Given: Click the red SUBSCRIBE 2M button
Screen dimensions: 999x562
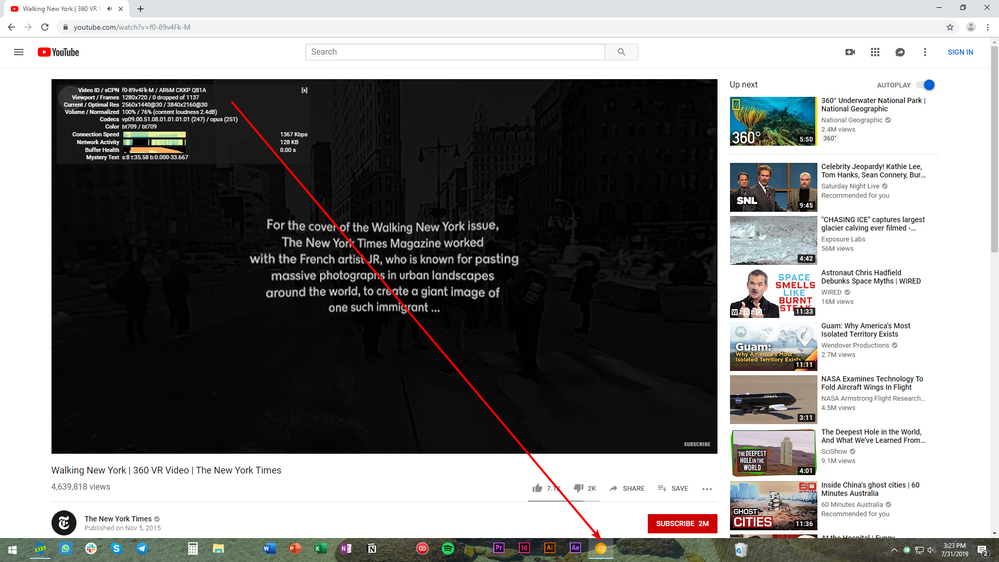Looking at the screenshot, I should 682,523.
